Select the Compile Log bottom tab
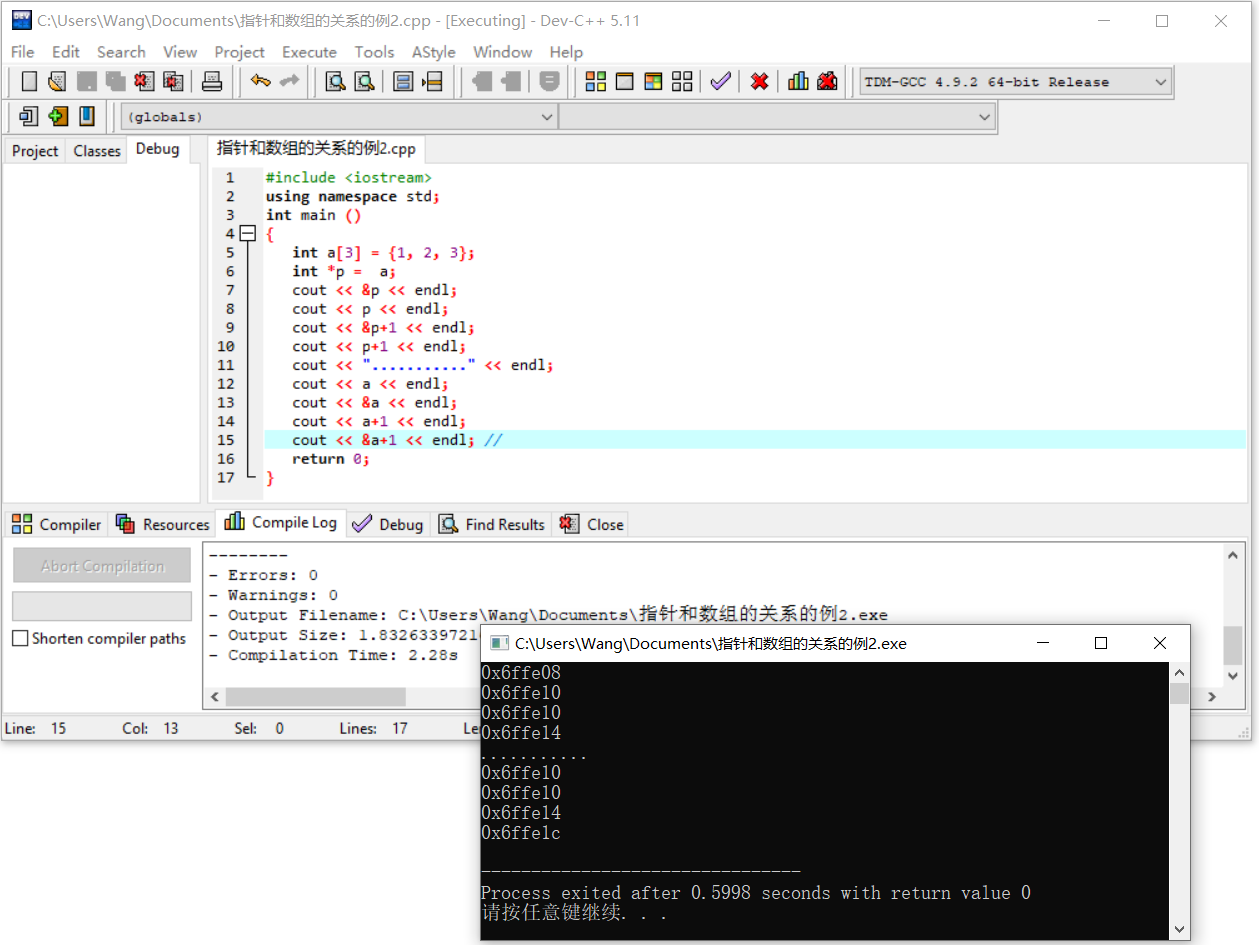 point(281,522)
